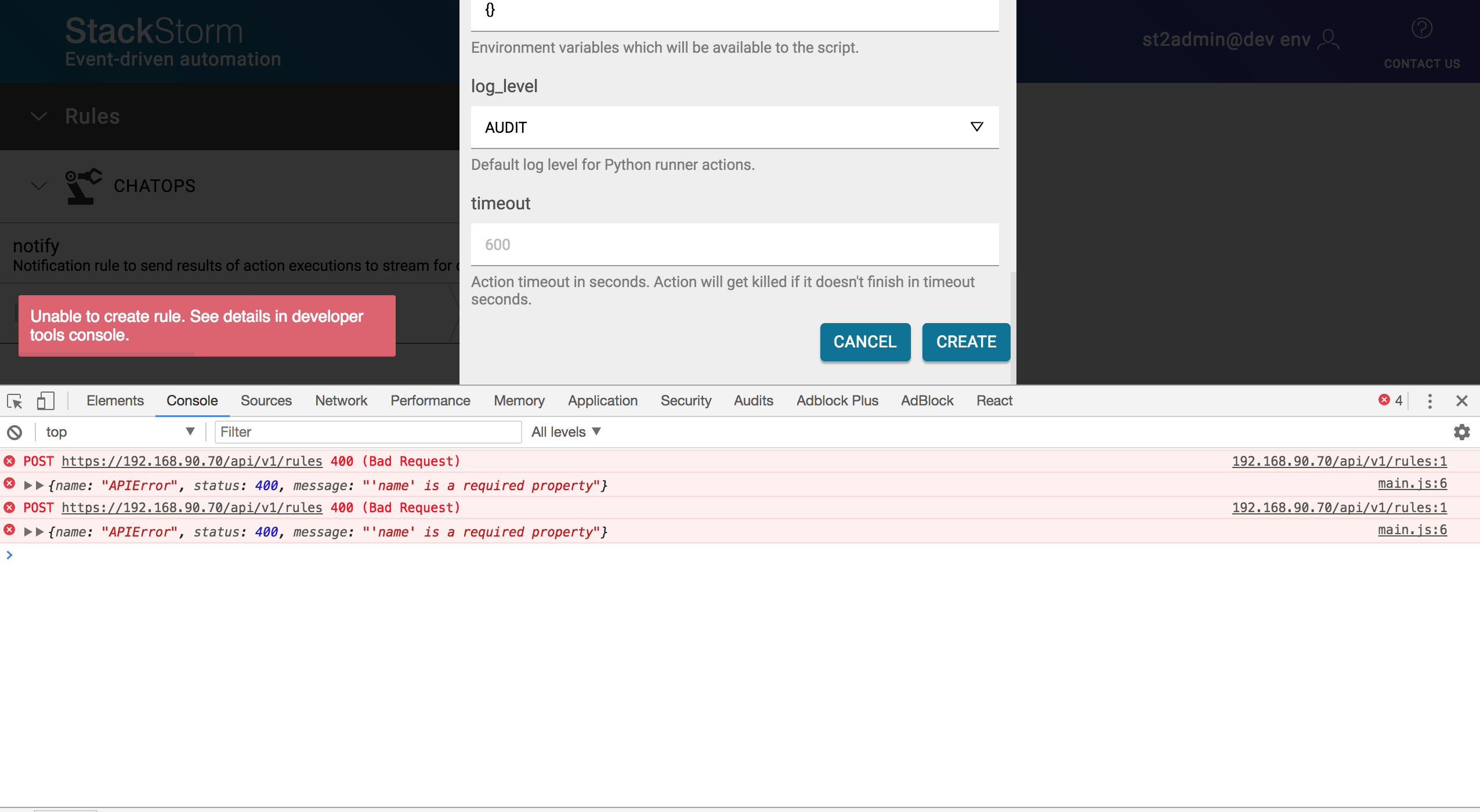1480x812 pixels.
Task: Click the red error count badge
Action: coord(1386,400)
